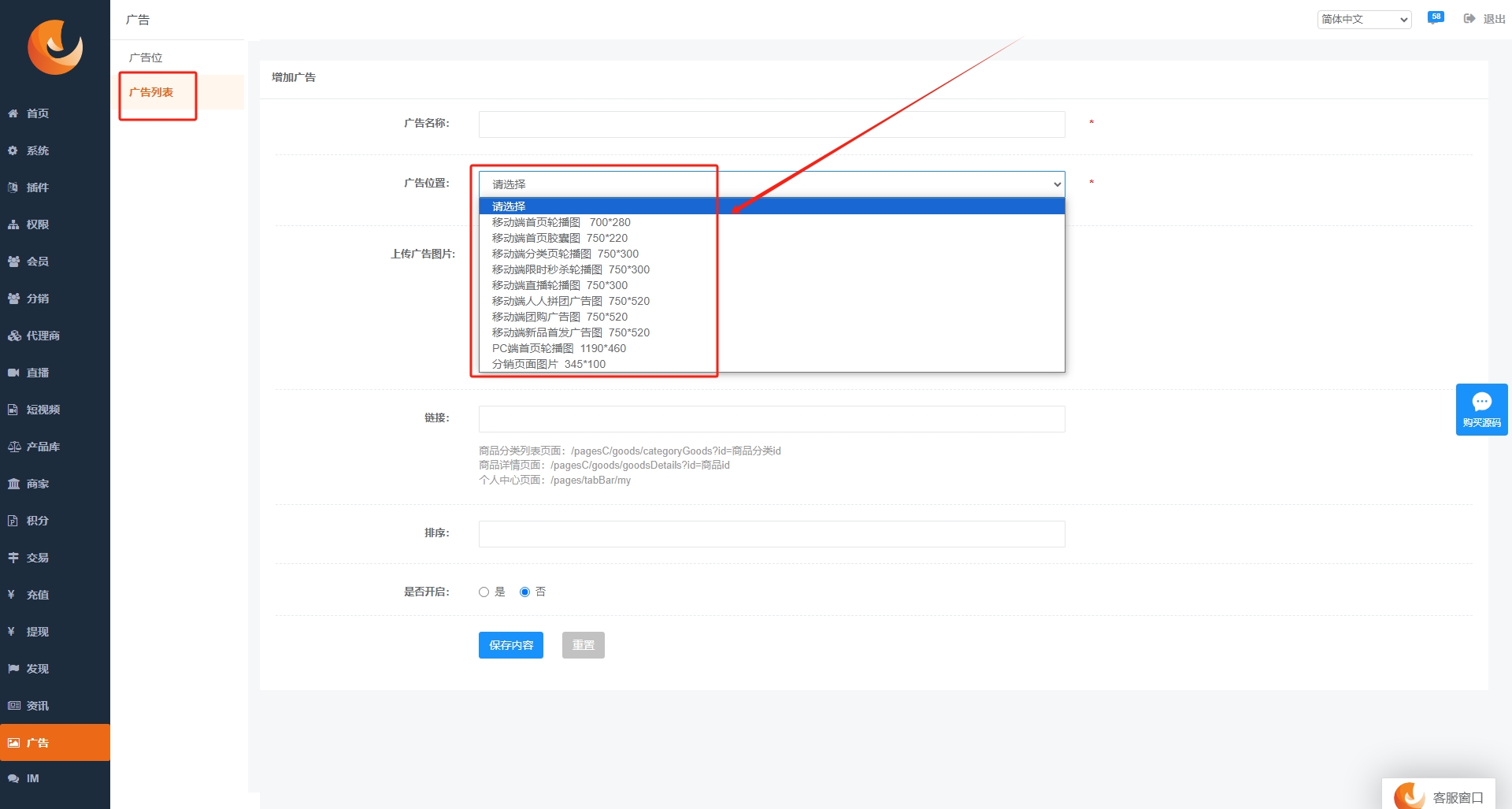Open the message notification icon with badge 58

pyautogui.click(x=1436, y=18)
